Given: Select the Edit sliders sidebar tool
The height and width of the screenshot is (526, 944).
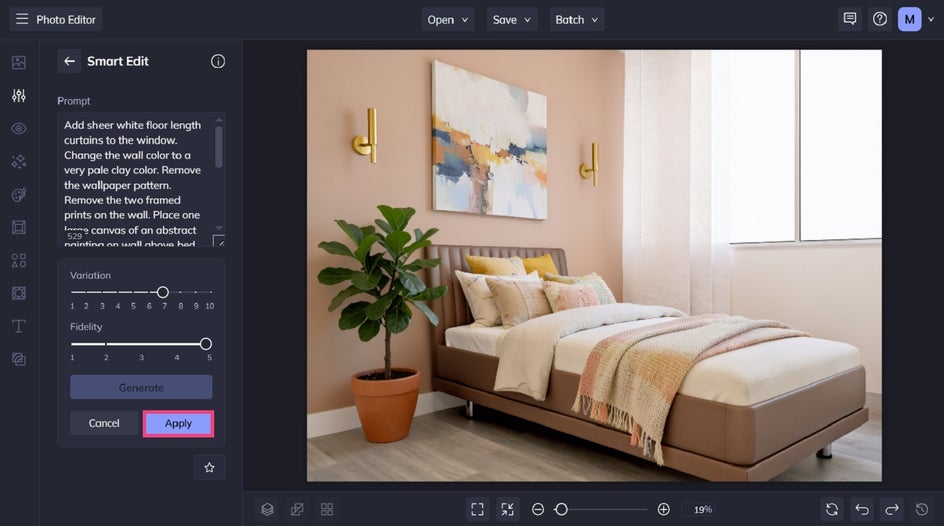Looking at the screenshot, I should tap(19, 96).
